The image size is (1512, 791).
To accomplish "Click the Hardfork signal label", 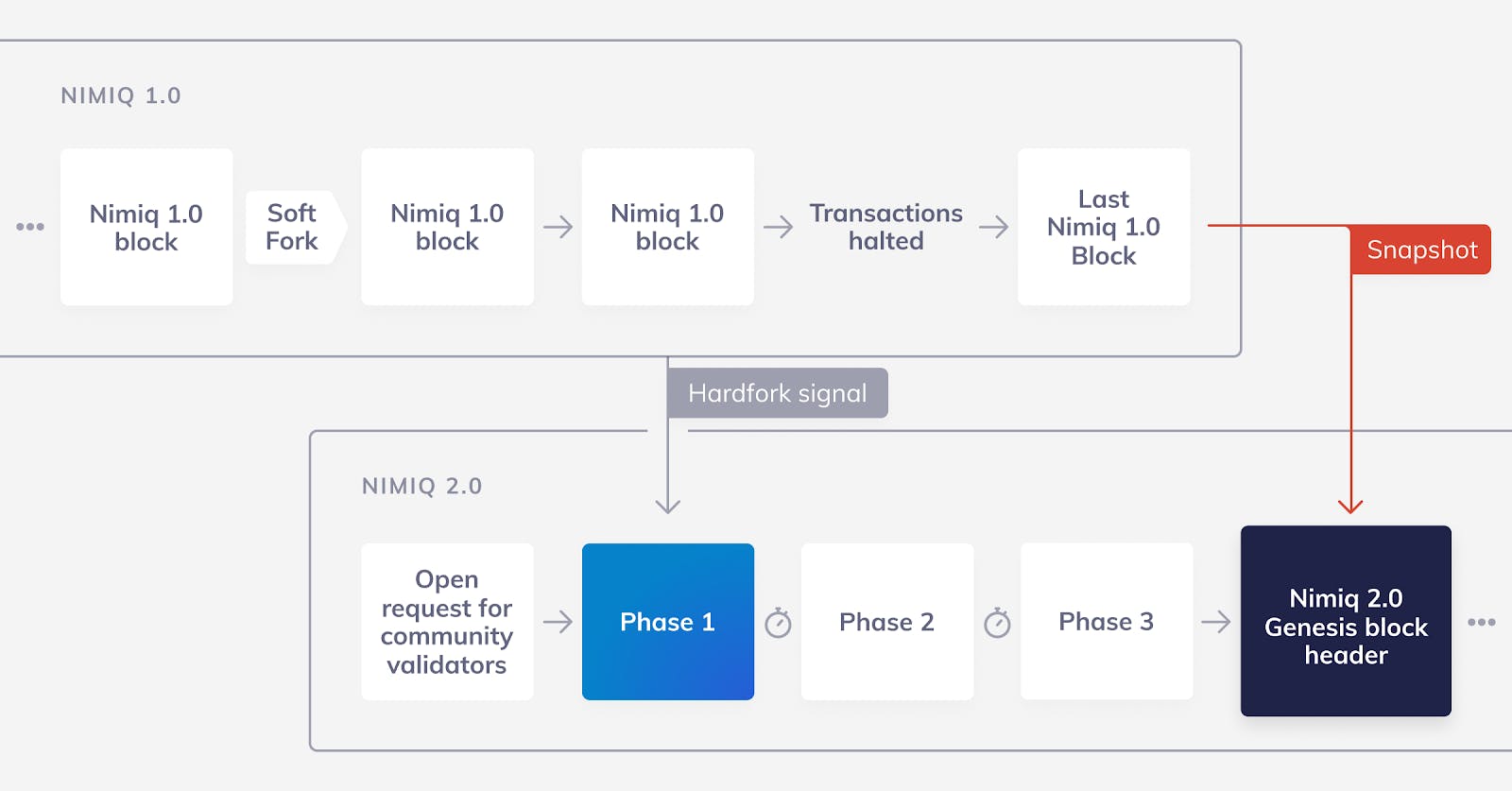I will click(x=777, y=393).
